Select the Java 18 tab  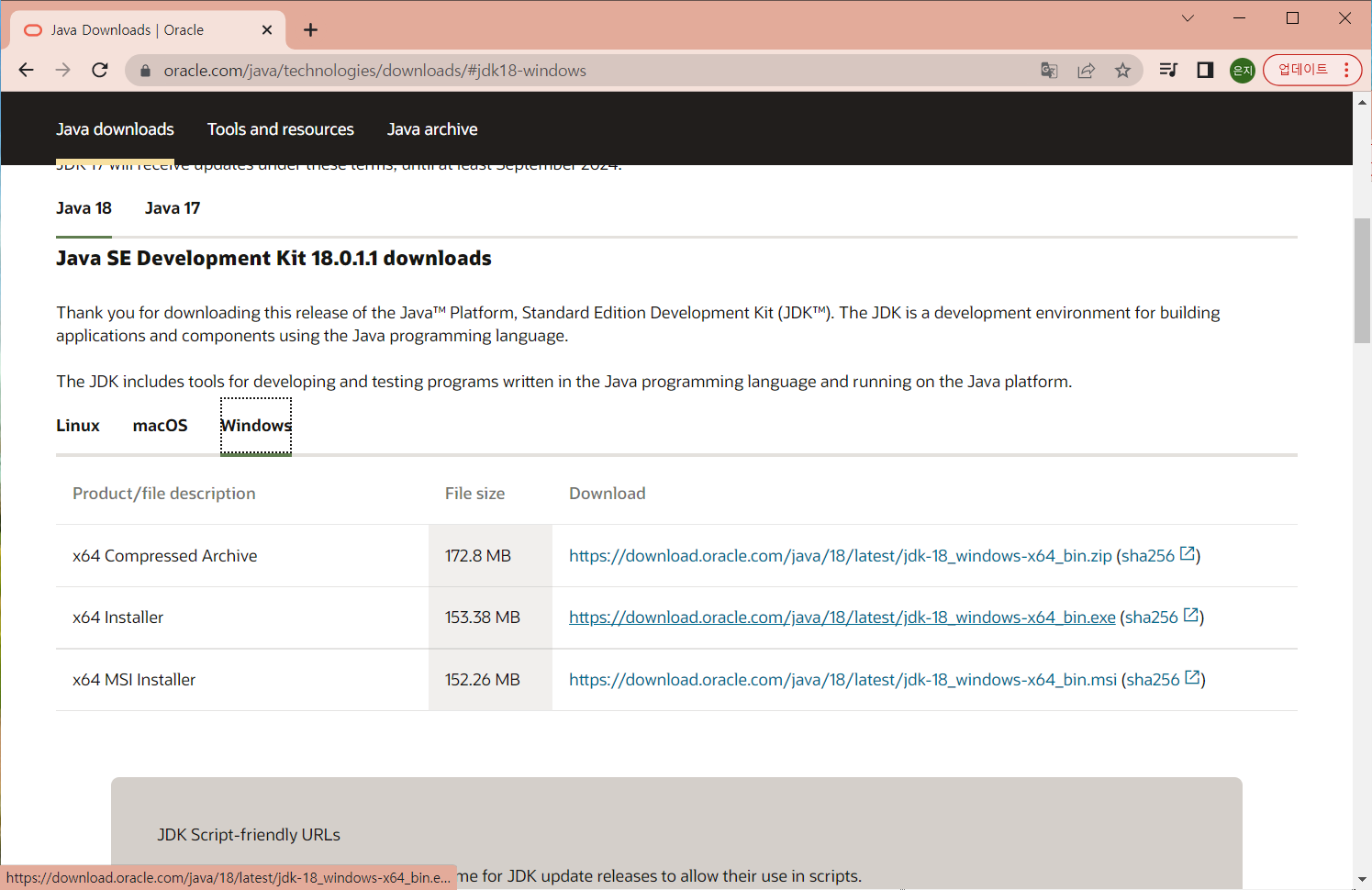coord(84,208)
